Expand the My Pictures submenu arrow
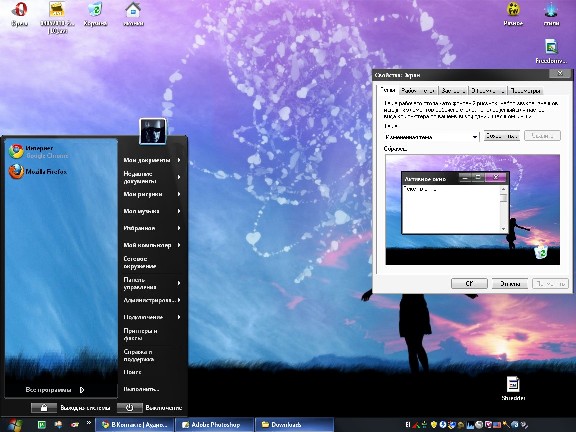576x432 pixels. 179,194
